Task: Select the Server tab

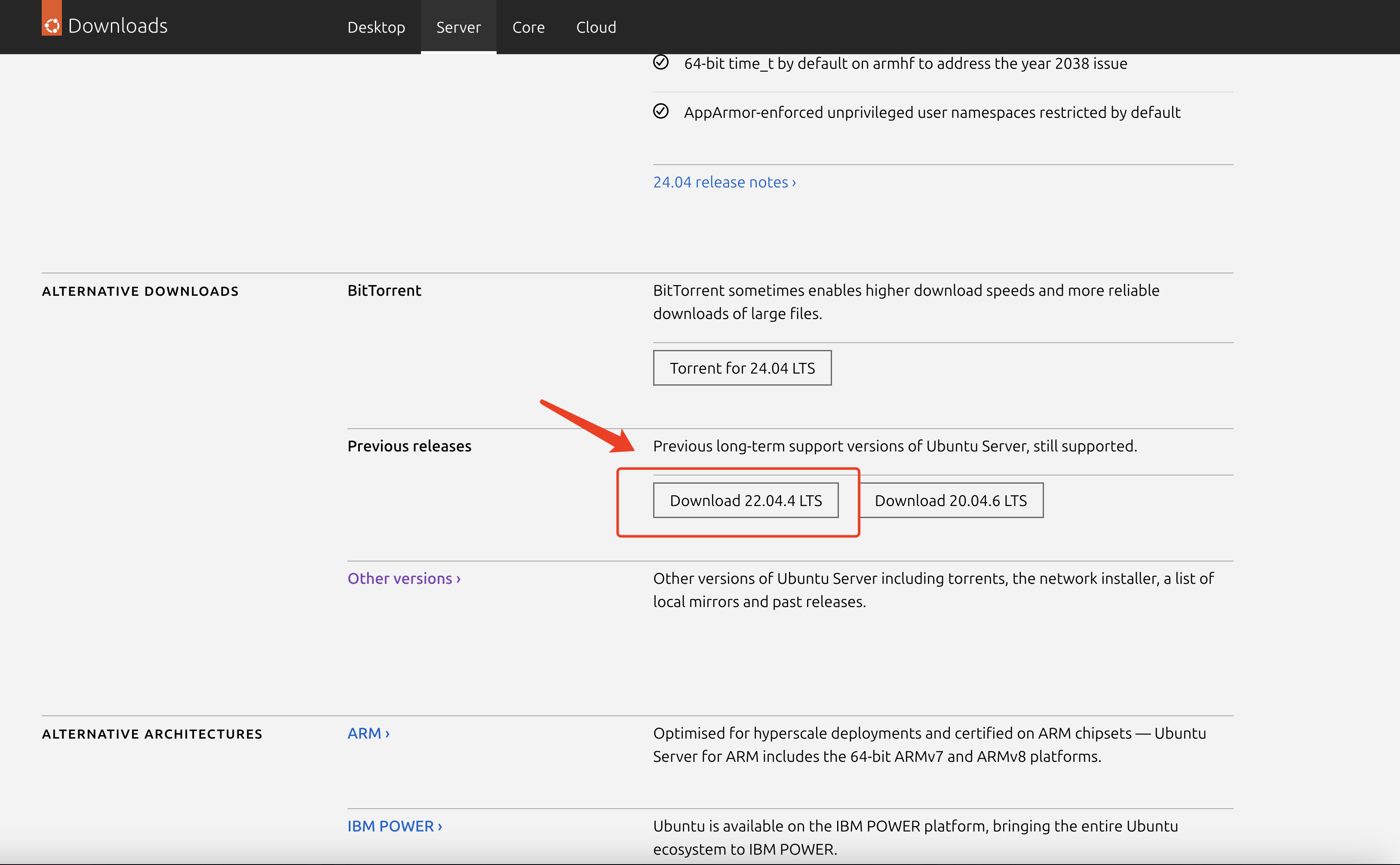Action: tap(458, 27)
